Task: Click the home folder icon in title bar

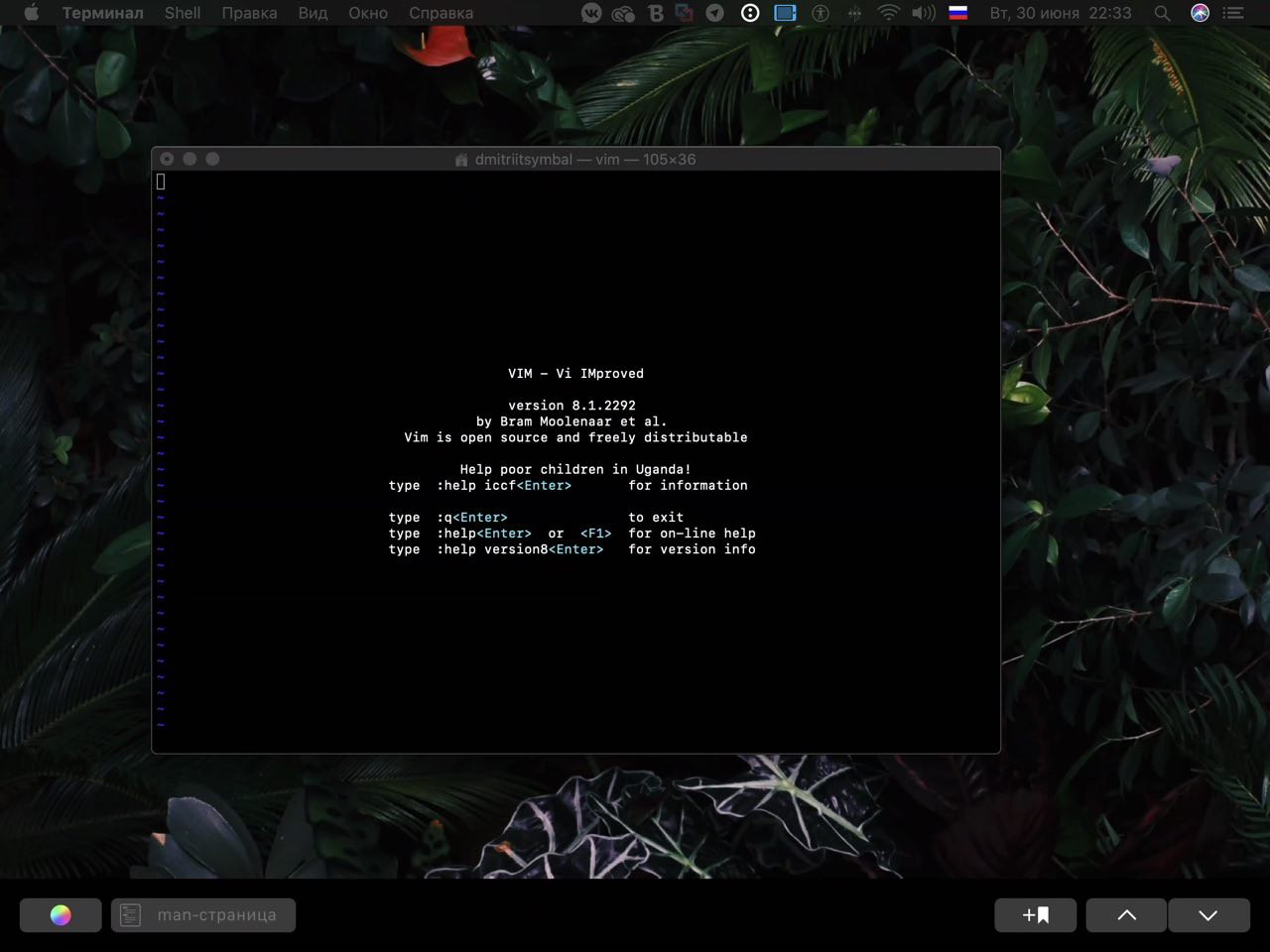Action: coord(461,160)
